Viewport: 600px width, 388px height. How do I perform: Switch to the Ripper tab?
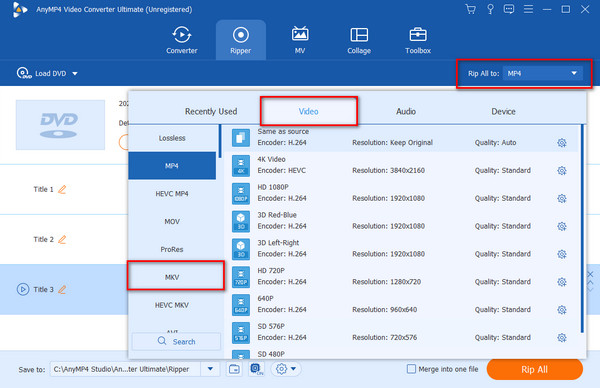pos(240,40)
